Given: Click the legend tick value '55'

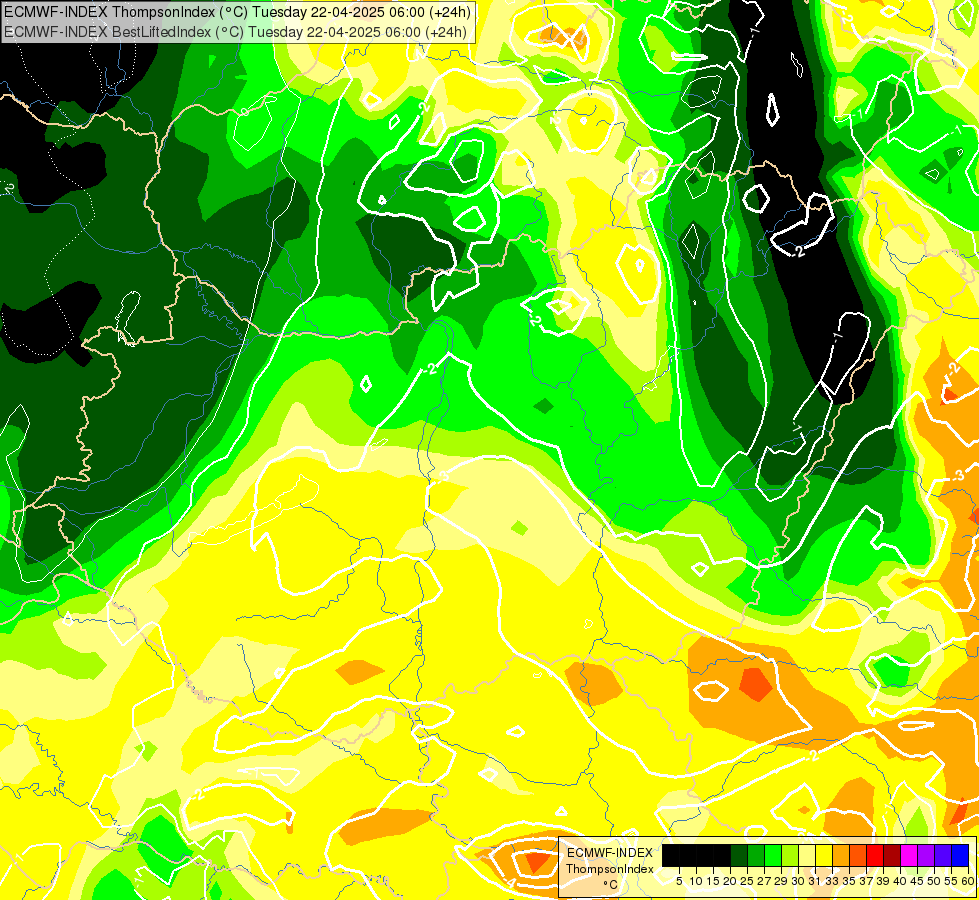Looking at the screenshot, I should pyautogui.click(x=952, y=881).
